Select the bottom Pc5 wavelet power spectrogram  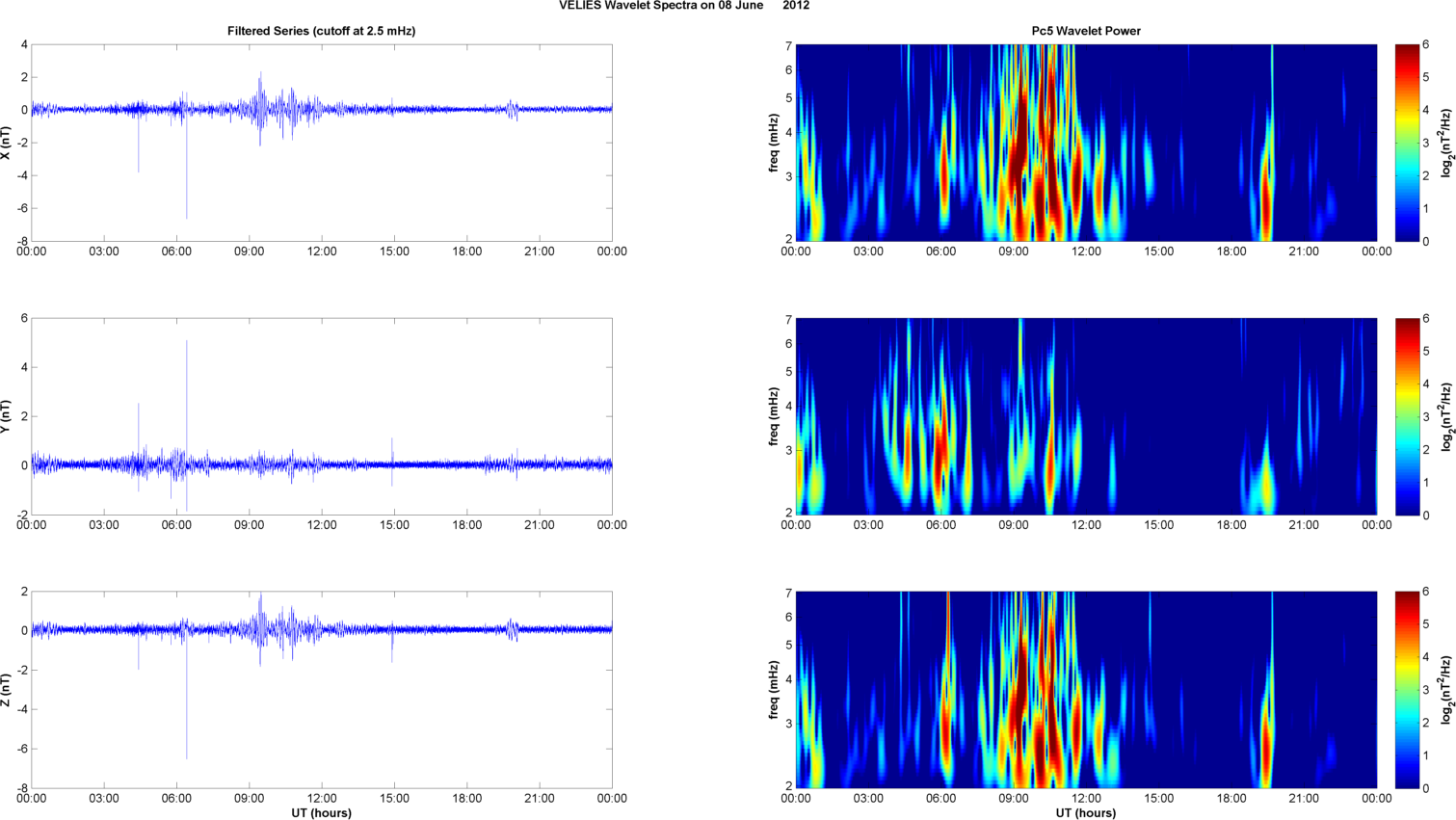pyautogui.click(x=1086, y=690)
